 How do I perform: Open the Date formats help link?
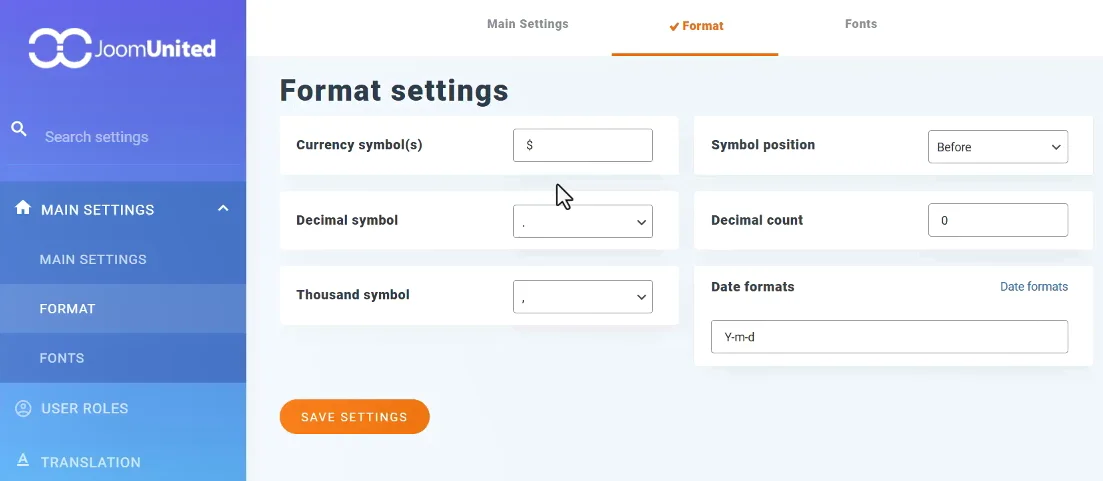click(1033, 287)
